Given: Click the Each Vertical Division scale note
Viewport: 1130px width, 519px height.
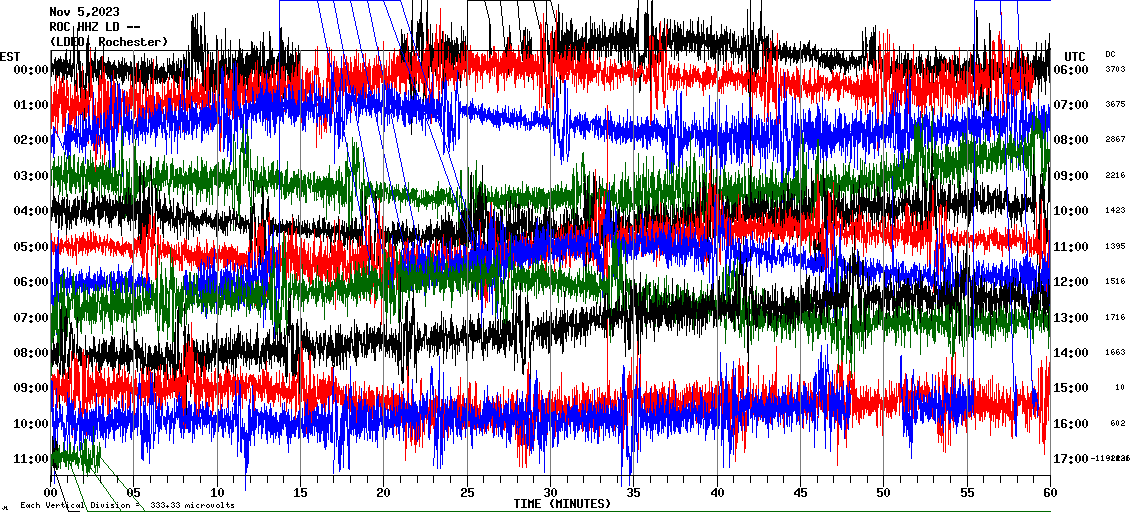Looking at the screenshot, I should coord(127,505).
